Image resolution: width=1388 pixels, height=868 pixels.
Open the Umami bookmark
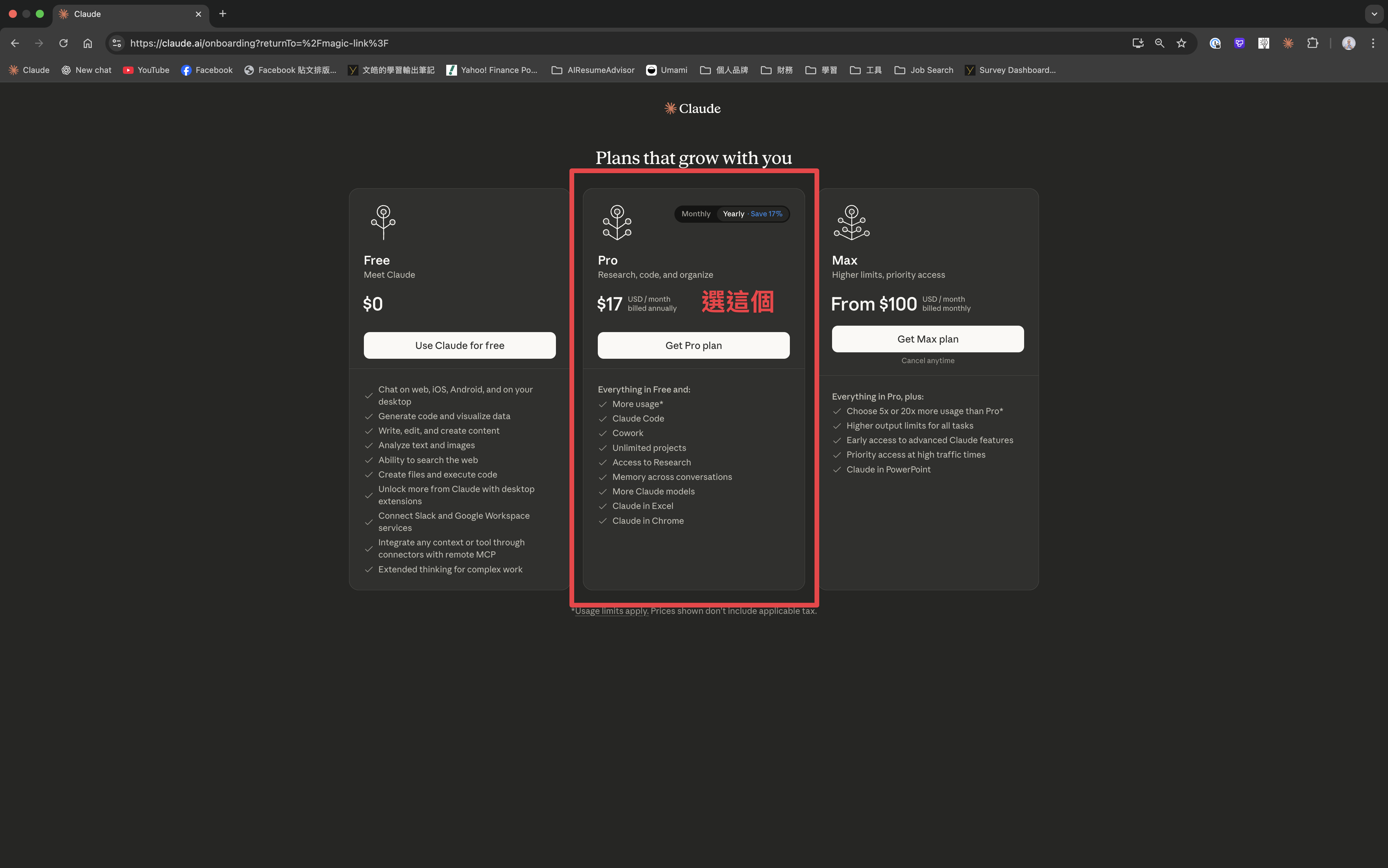[667, 70]
